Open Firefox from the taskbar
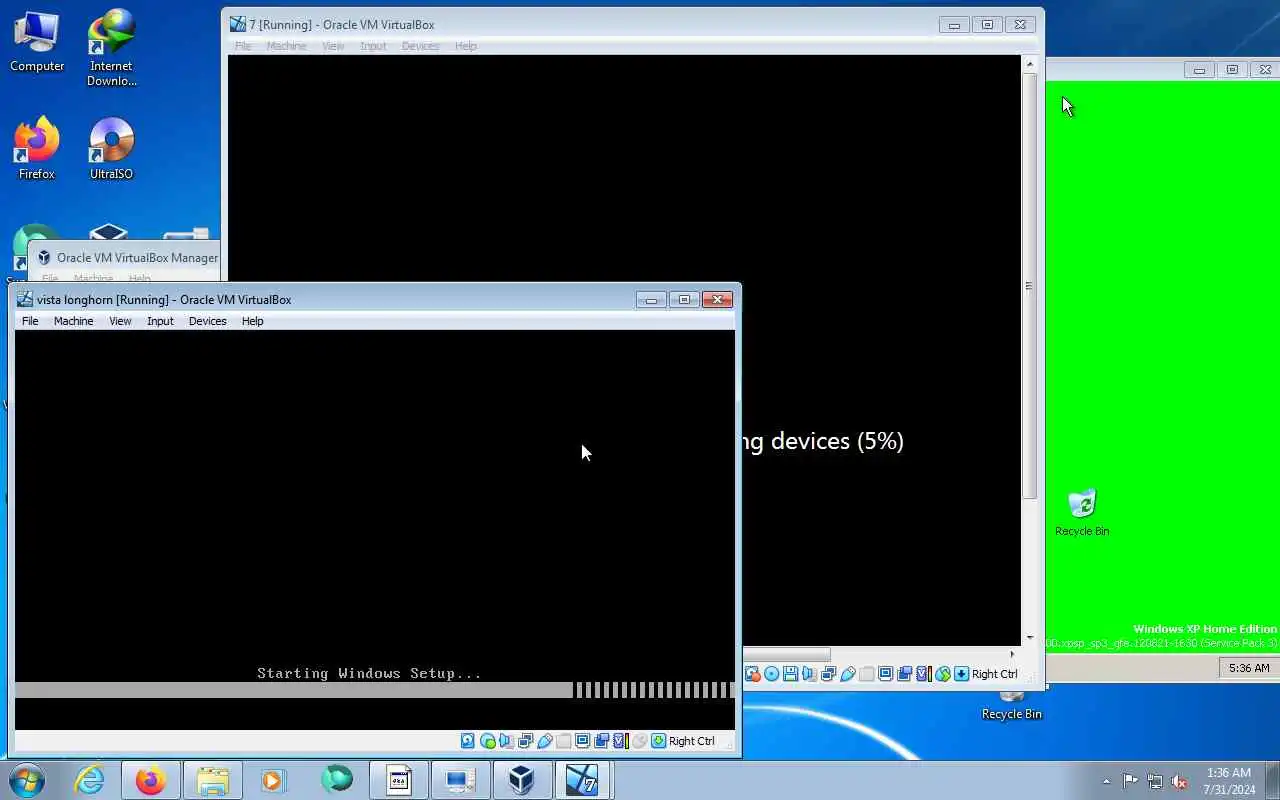The height and width of the screenshot is (800, 1280). (151, 780)
